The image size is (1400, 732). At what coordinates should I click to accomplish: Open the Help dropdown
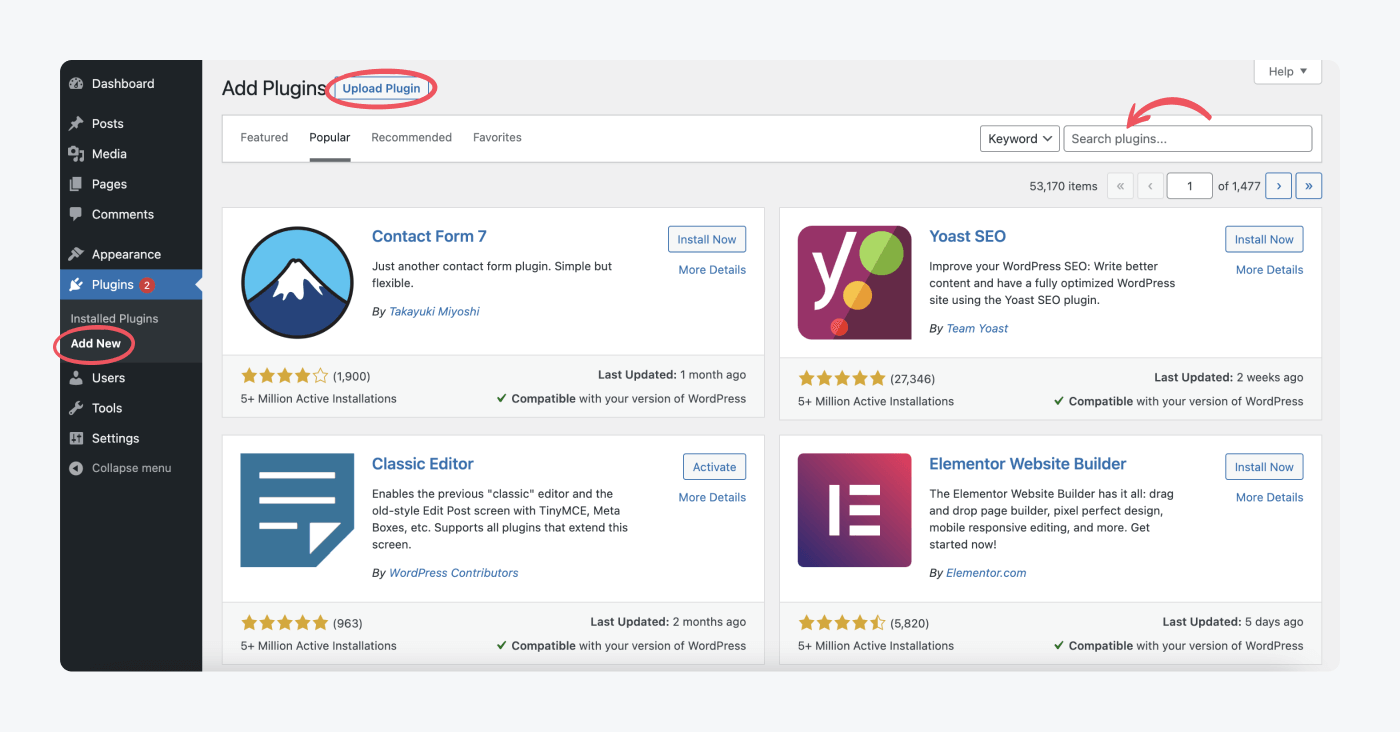(x=1287, y=71)
